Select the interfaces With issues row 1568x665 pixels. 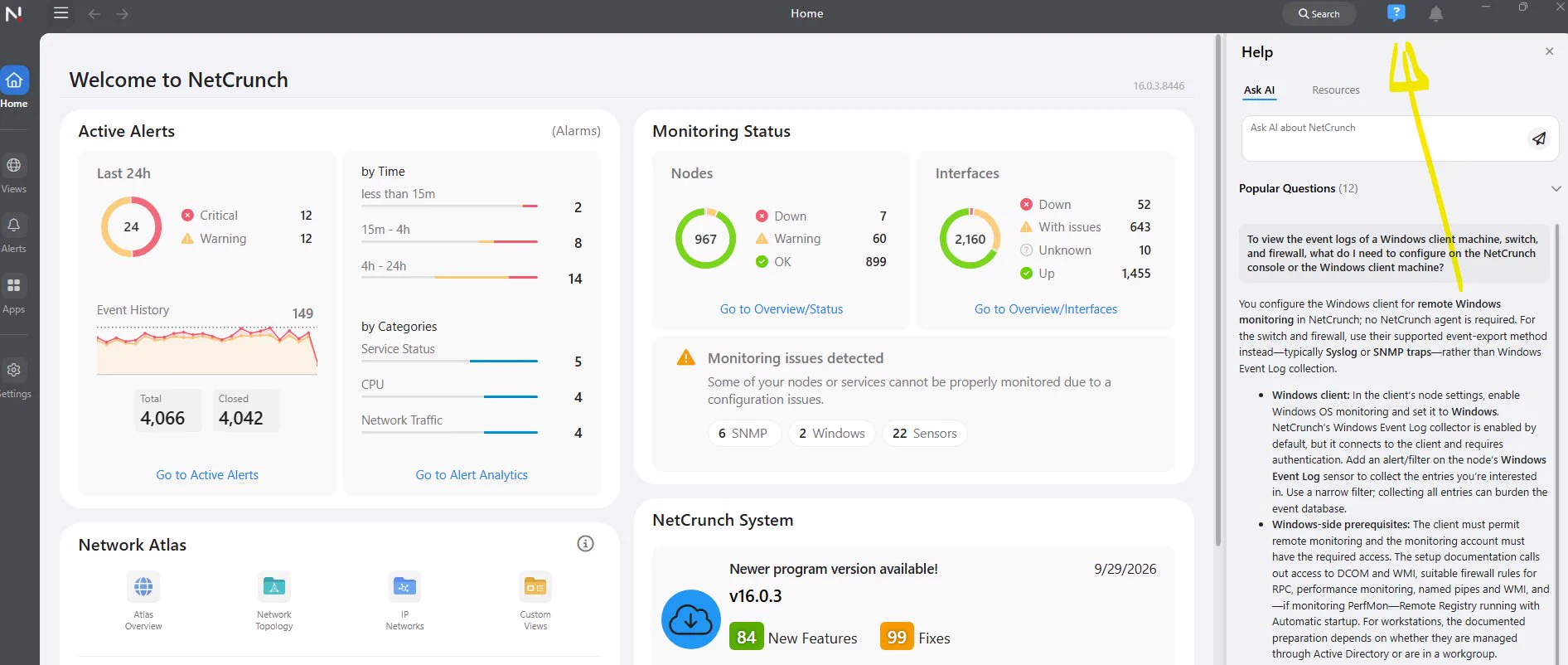pyautogui.click(x=1085, y=227)
